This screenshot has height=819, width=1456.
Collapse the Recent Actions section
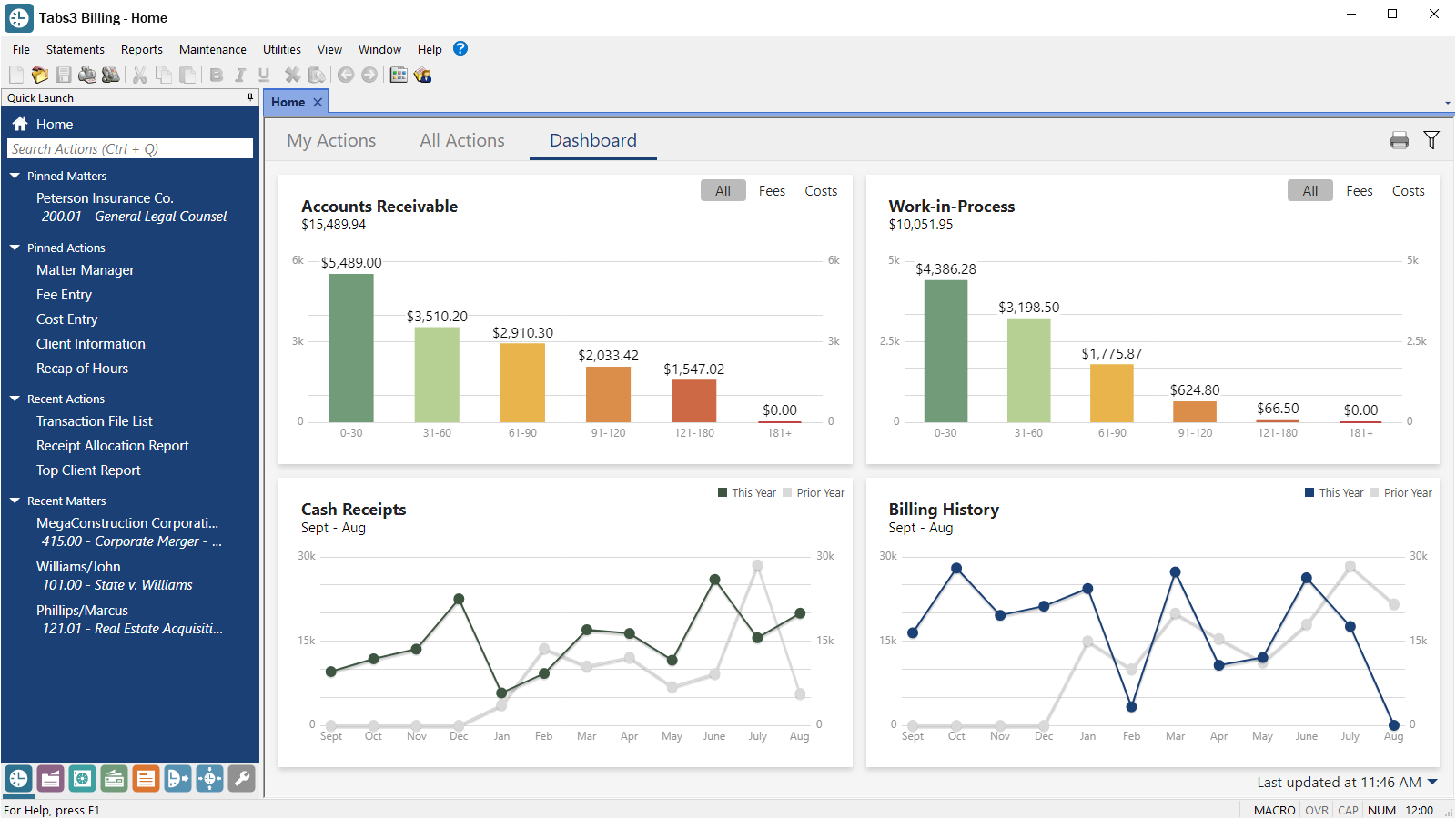click(x=14, y=398)
